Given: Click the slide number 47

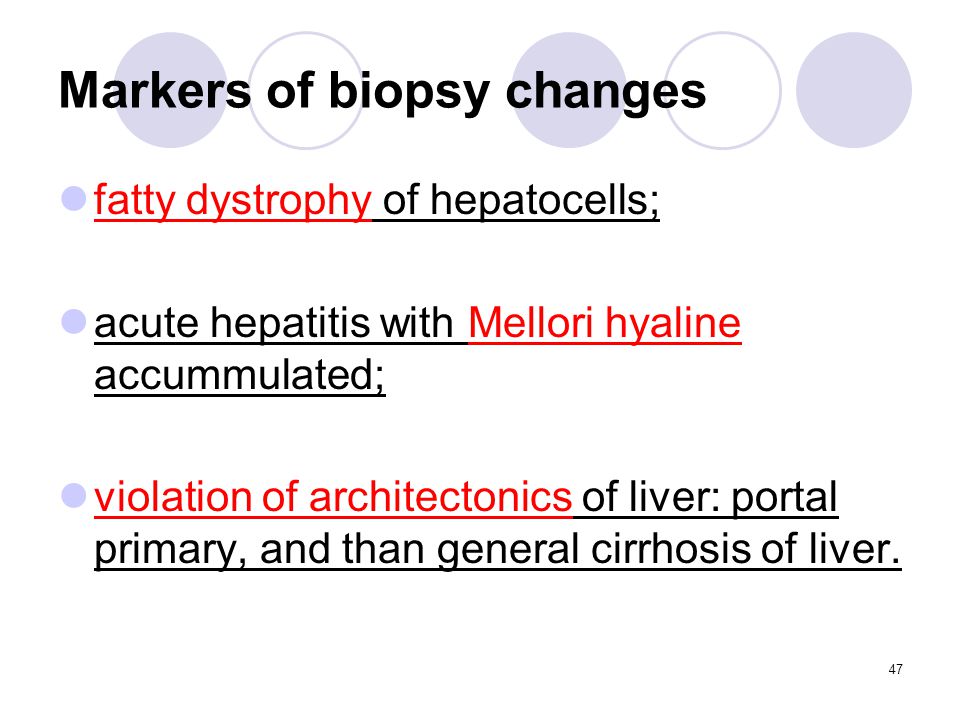Looking at the screenshot, I should click(895, 669).
